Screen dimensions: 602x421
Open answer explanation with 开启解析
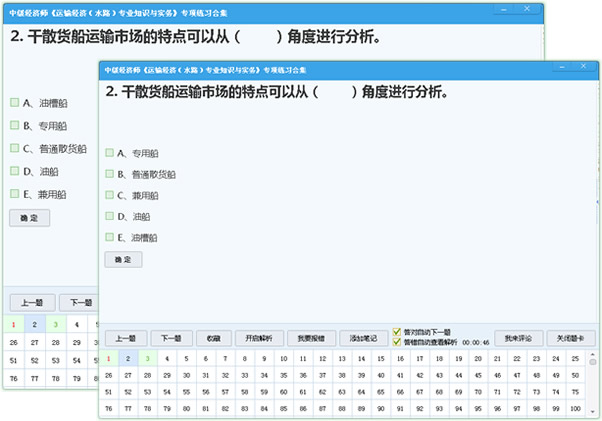[259, 338]
